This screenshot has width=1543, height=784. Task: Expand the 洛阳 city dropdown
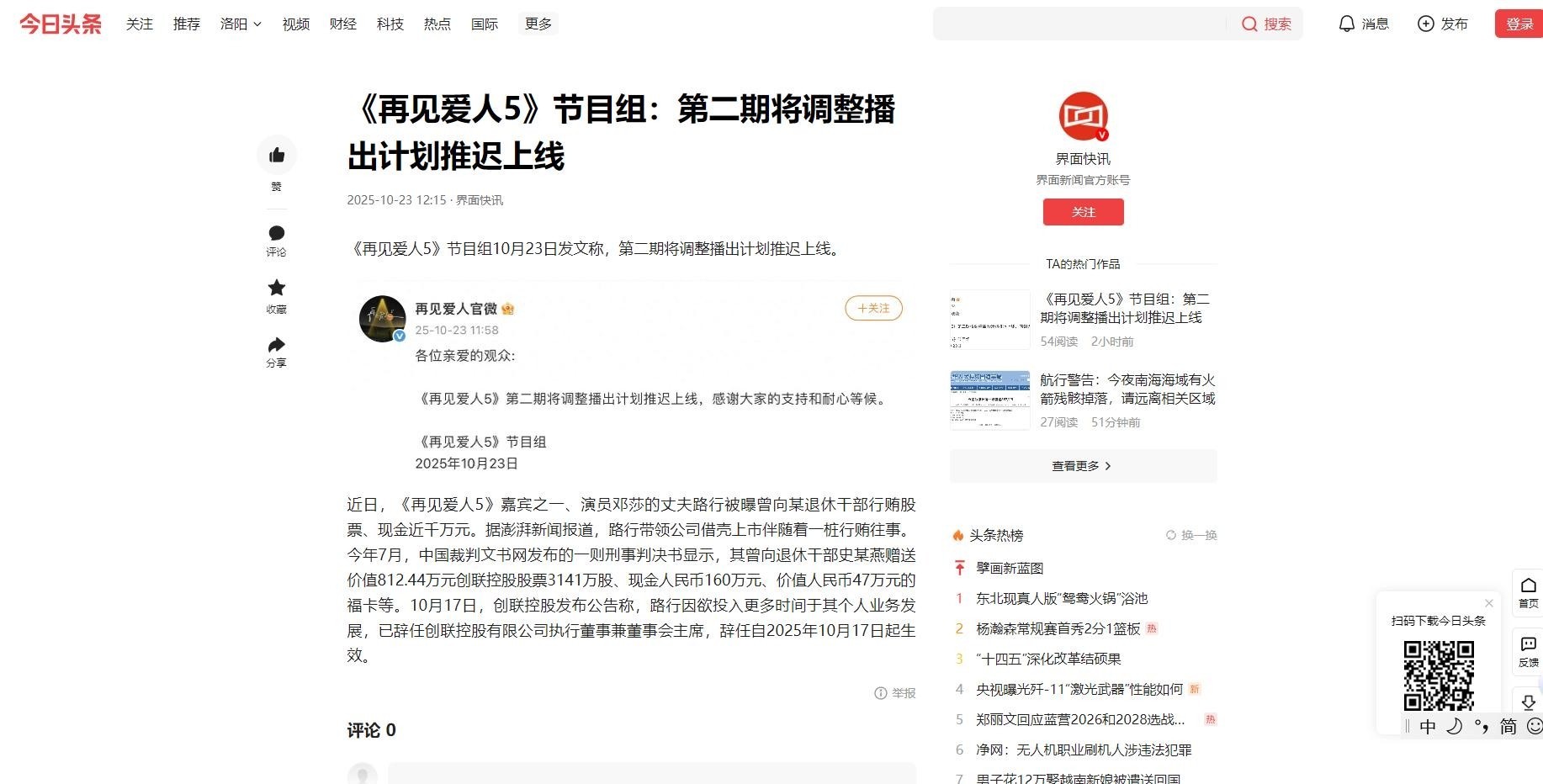click(241, 24)
